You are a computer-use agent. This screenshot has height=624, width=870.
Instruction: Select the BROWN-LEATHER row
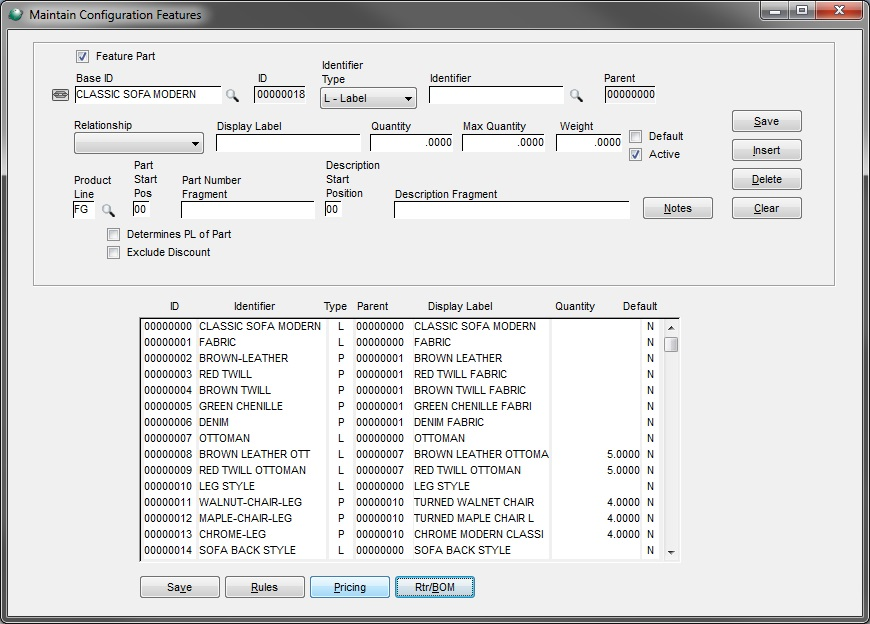(401, 358)
